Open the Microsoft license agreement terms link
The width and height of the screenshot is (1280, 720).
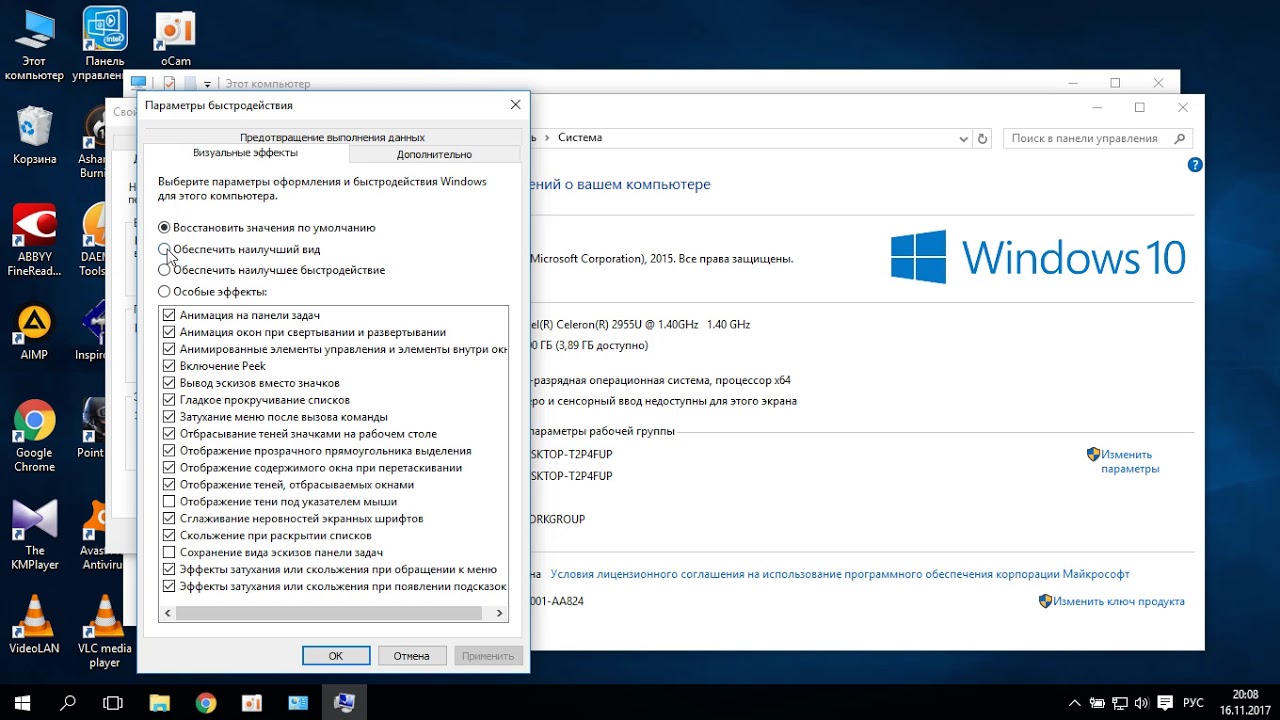[x=840, y=574]
